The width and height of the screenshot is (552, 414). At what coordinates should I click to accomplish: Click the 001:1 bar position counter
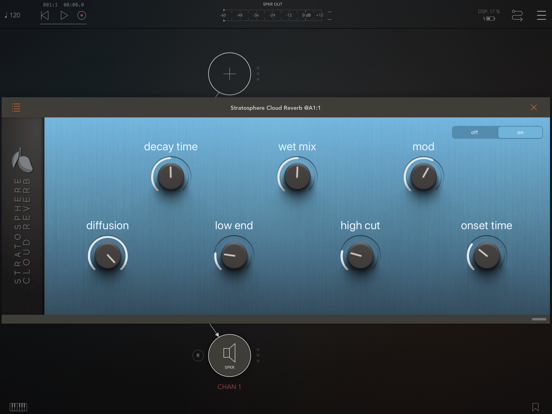50,5
